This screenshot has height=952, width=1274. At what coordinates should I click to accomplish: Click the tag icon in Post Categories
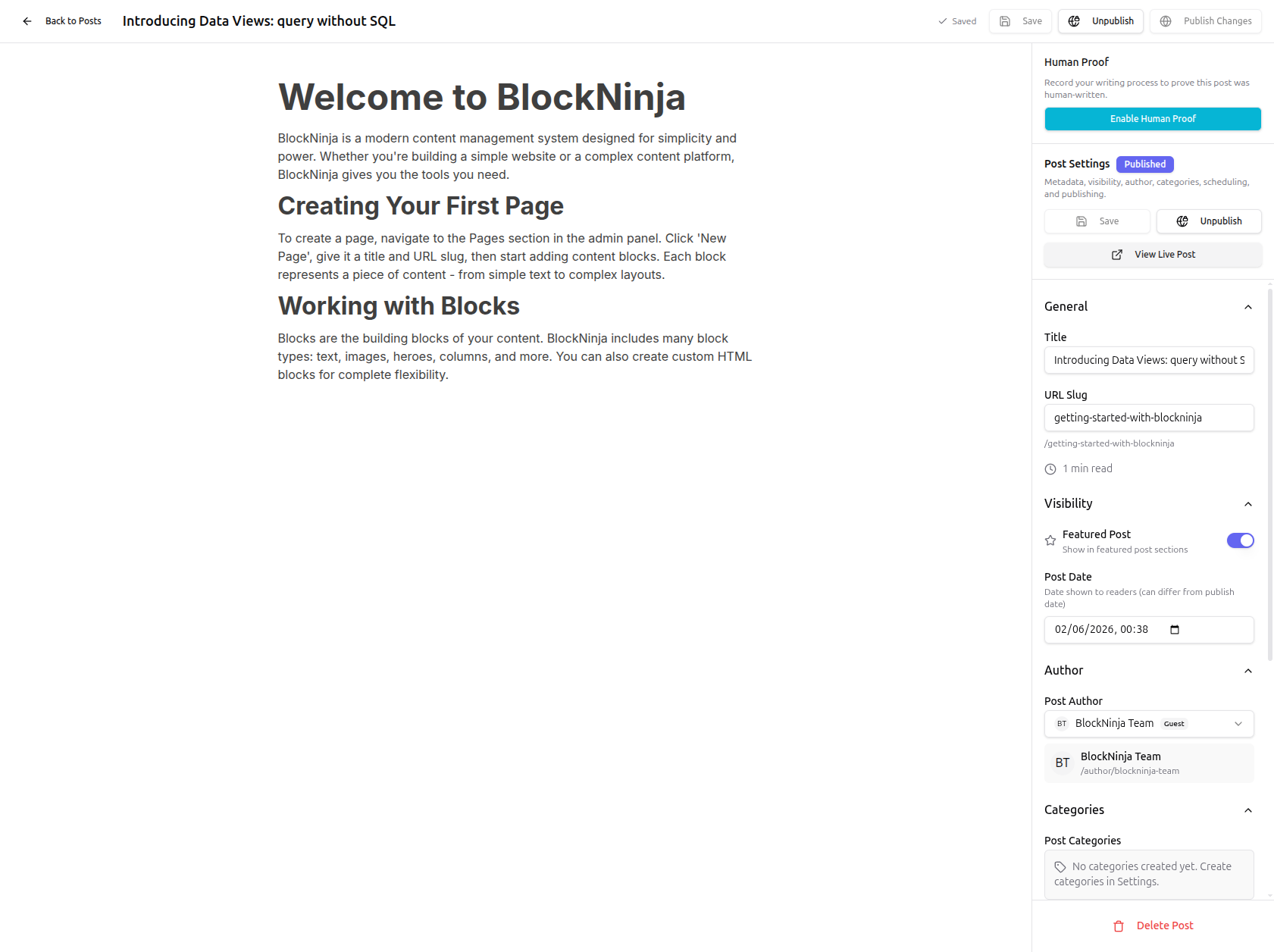pos(1060,867)
